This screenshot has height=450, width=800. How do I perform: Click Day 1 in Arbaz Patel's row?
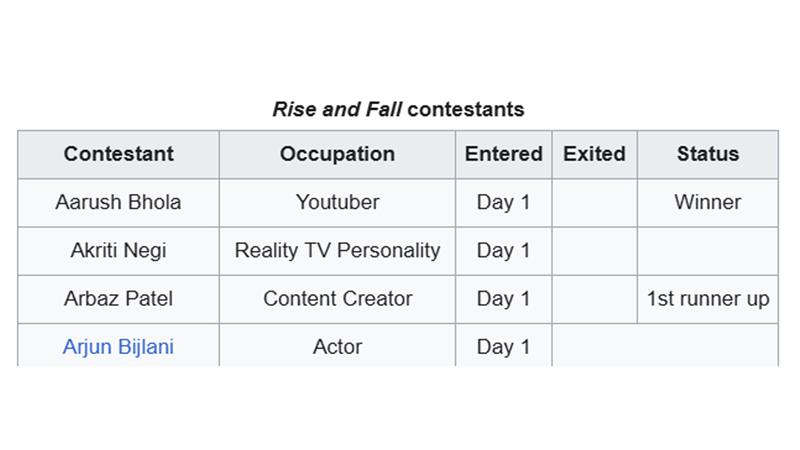tap(503, 298)
